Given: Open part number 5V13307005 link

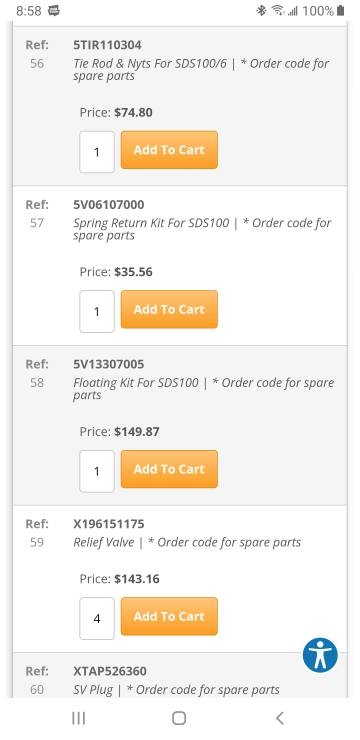Looking at the screenshot, I should (109, 364).
